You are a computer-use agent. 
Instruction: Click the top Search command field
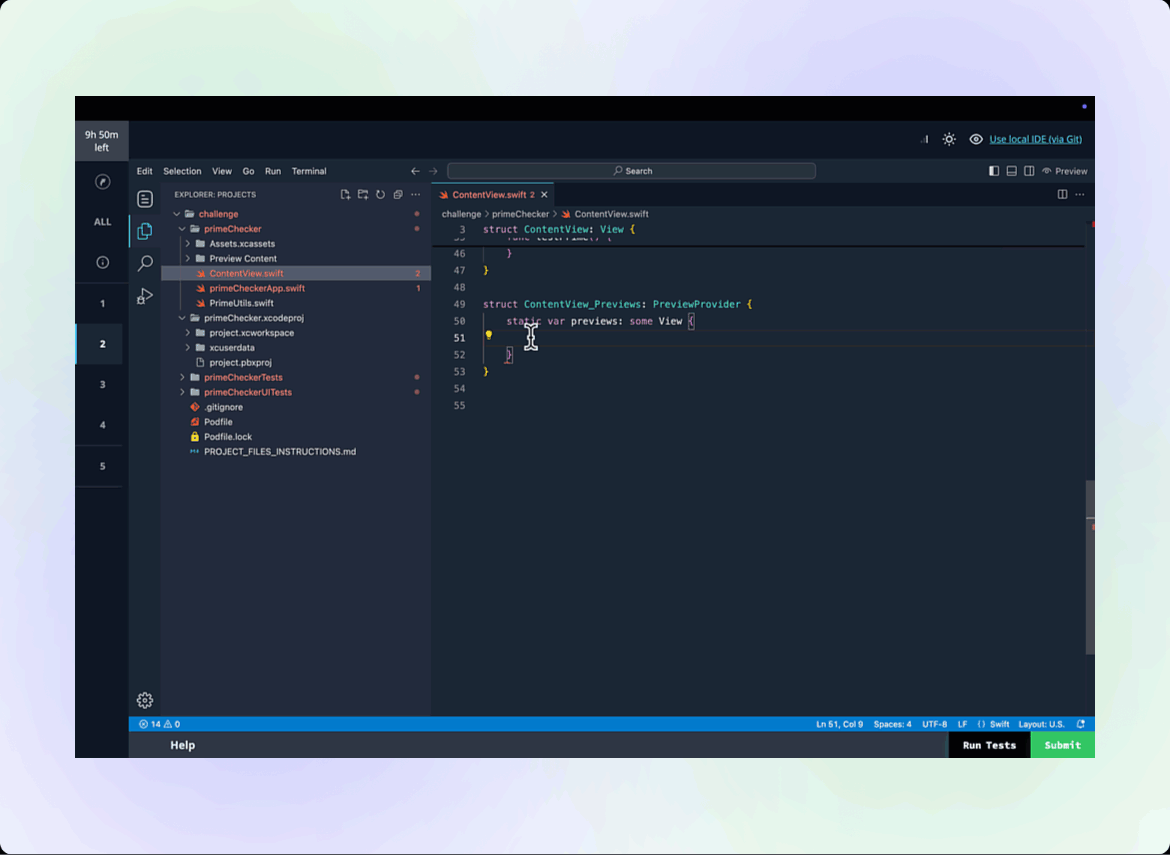631,171
